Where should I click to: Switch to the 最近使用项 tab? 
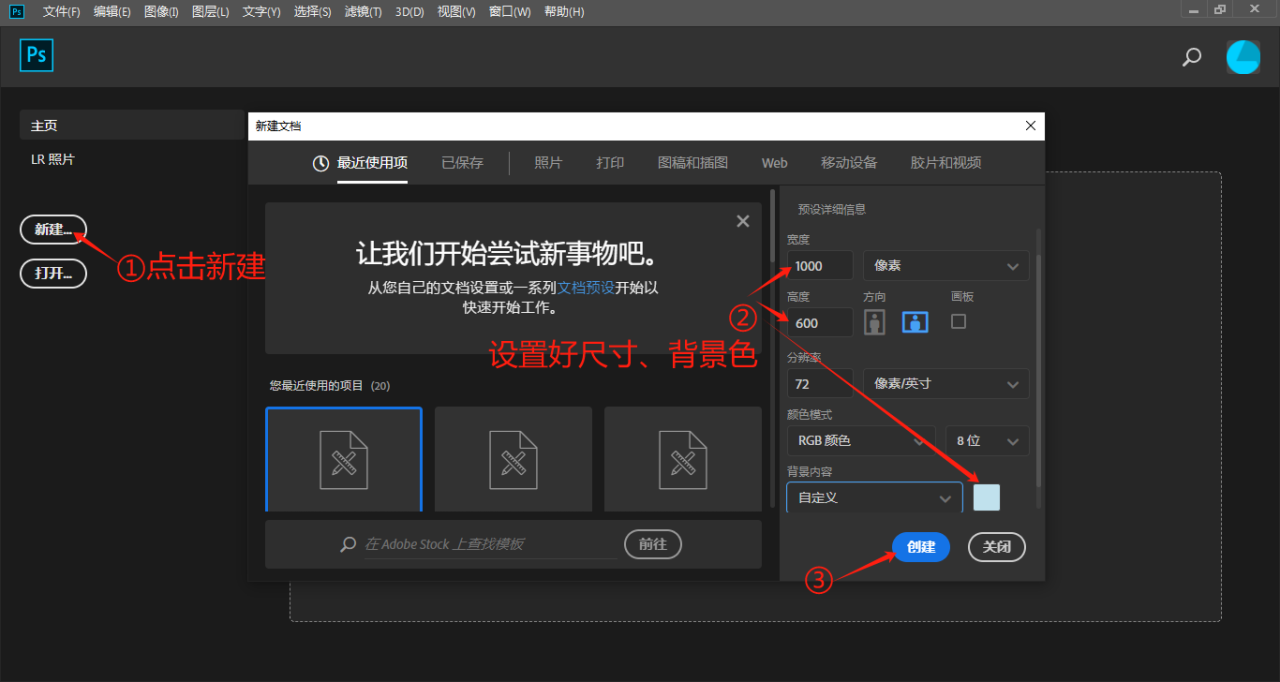click(372, 163)
